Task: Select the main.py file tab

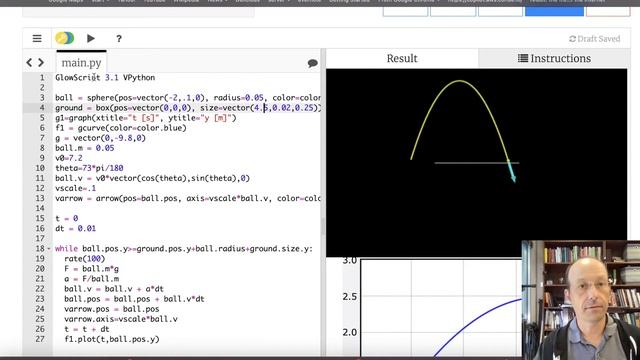Action: click(81, 62)
